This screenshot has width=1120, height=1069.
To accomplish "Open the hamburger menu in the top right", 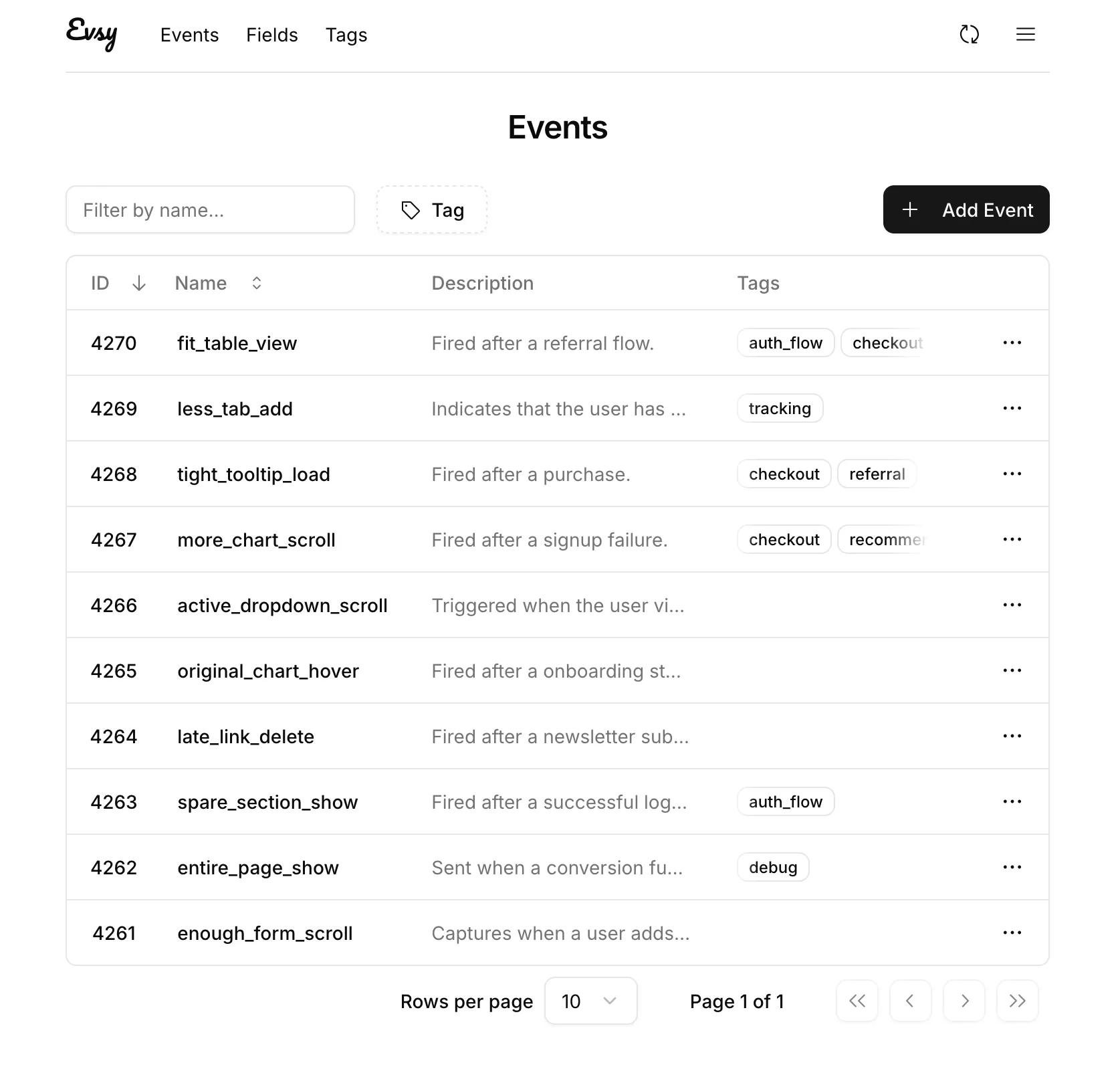I will point(1025,35).
